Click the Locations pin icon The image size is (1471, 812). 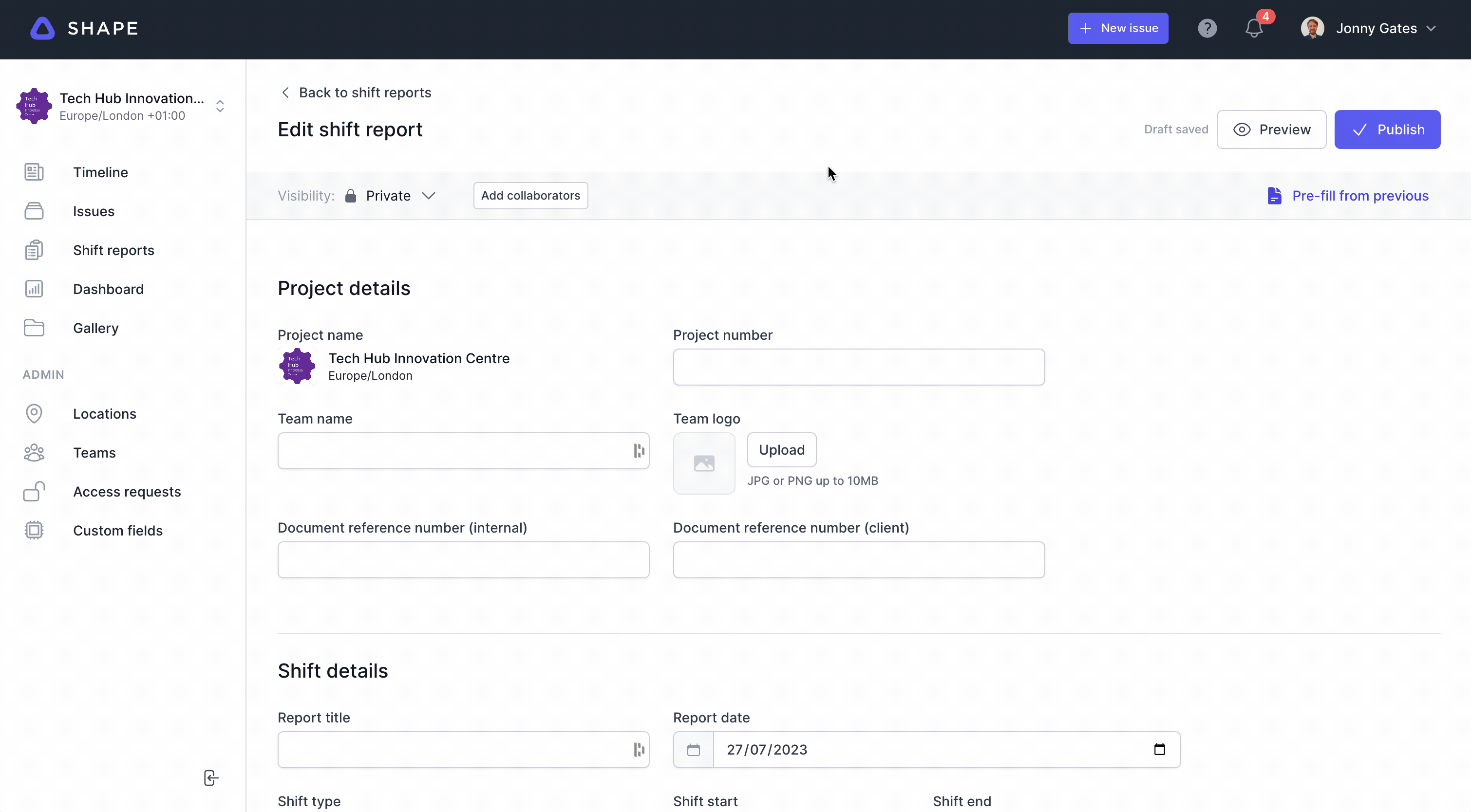click(x=34, y=414)
